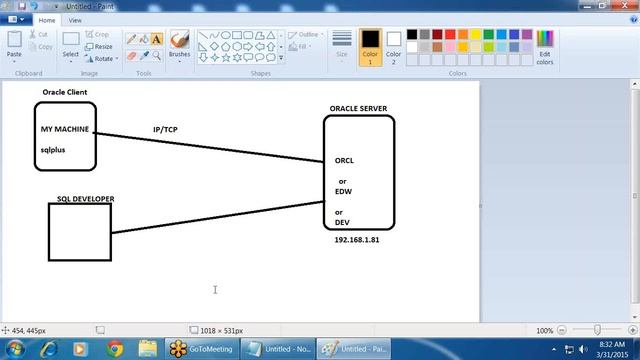Activate Color 2 selector
Screen dimensions: 640x360
393,47
